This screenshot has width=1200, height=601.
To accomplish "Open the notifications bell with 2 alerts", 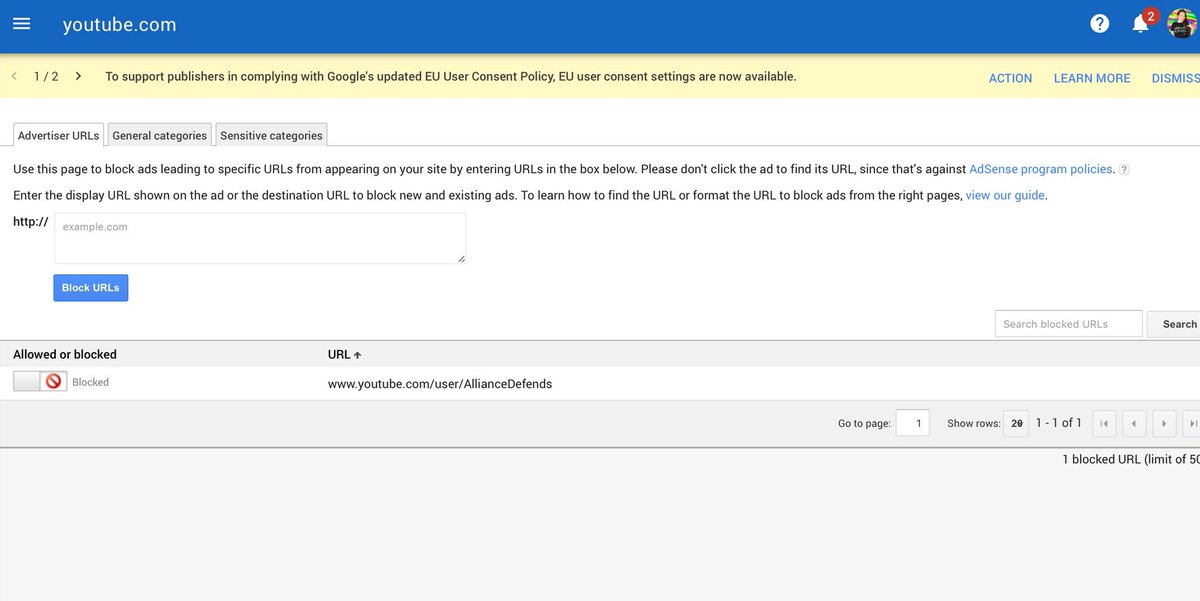I will coord(1142,22).
